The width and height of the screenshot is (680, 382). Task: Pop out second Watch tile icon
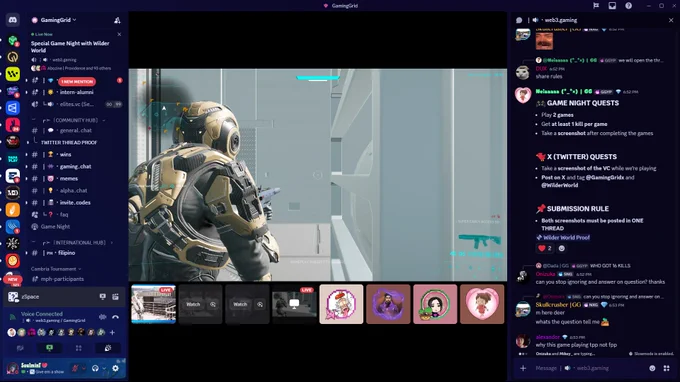(x=260, y=304)
